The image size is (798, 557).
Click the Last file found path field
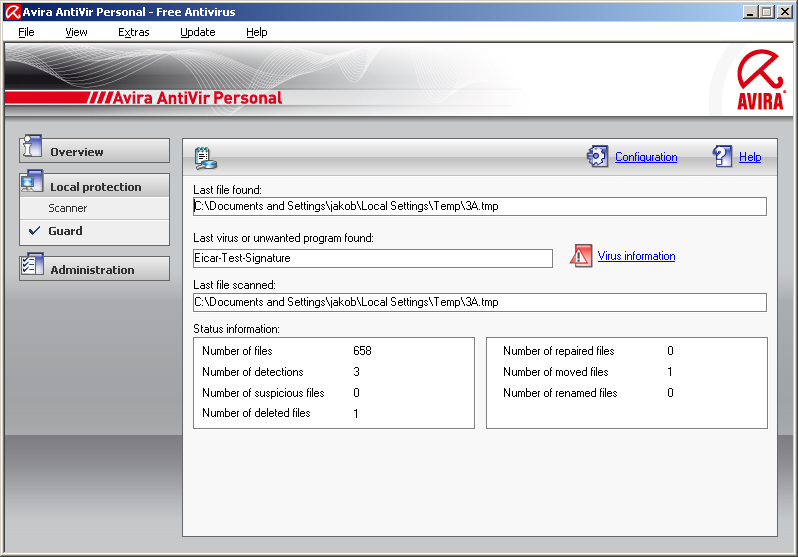(479, 206)
